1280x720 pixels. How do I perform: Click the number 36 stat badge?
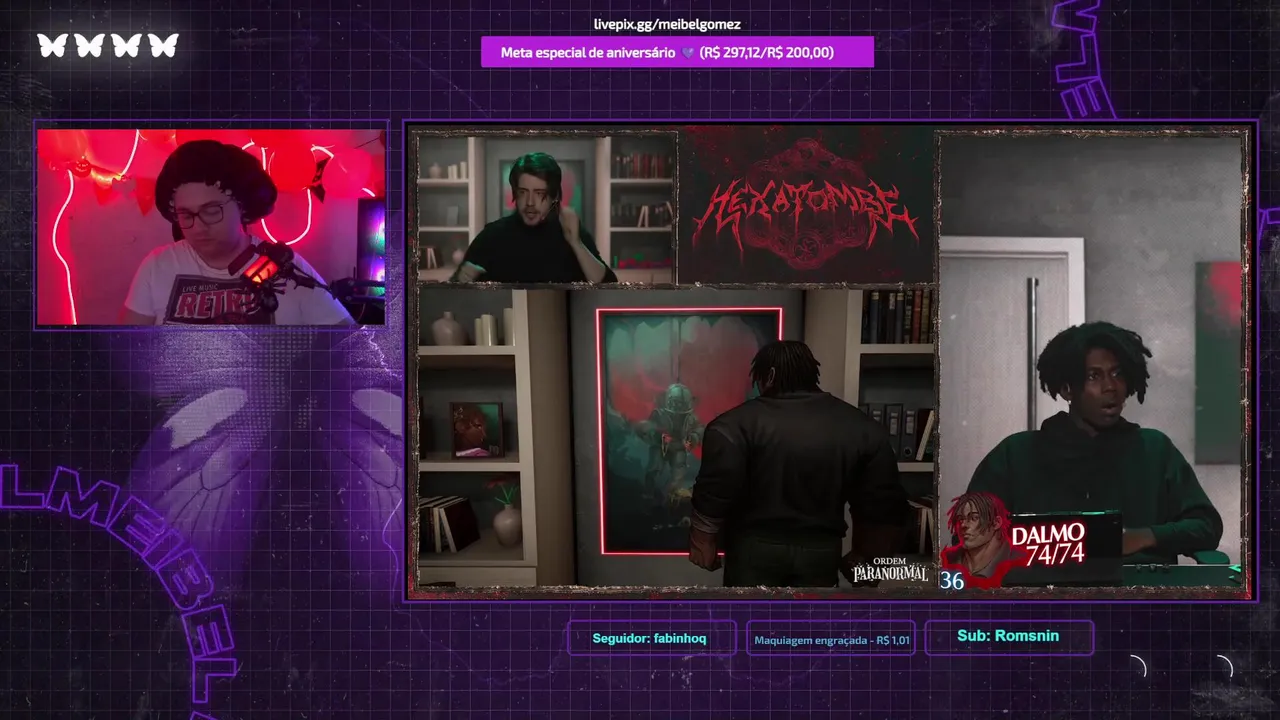(952, 580)
